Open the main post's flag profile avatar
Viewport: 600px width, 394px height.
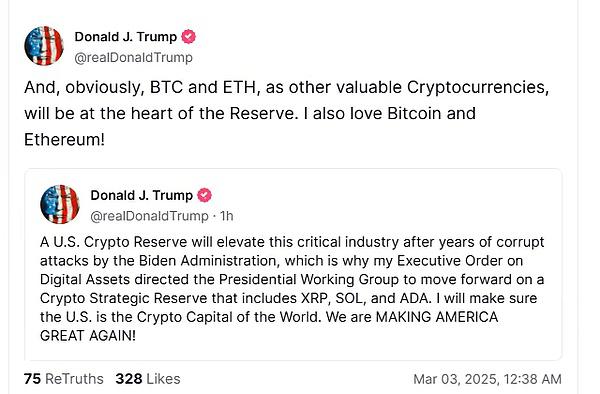point(44,46)
